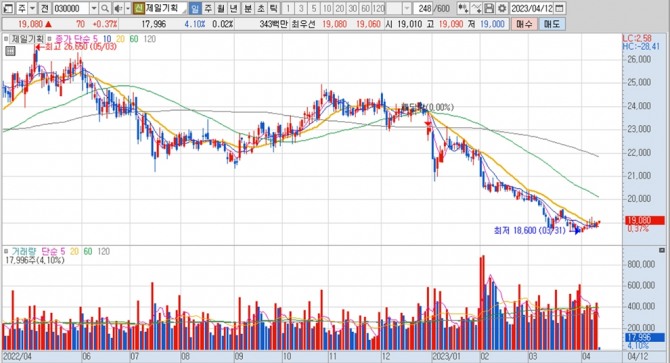This screenshot has height=363, width=670.
Task: Switch to the 월 monthly chart tab
Action: tap(220, 8)
